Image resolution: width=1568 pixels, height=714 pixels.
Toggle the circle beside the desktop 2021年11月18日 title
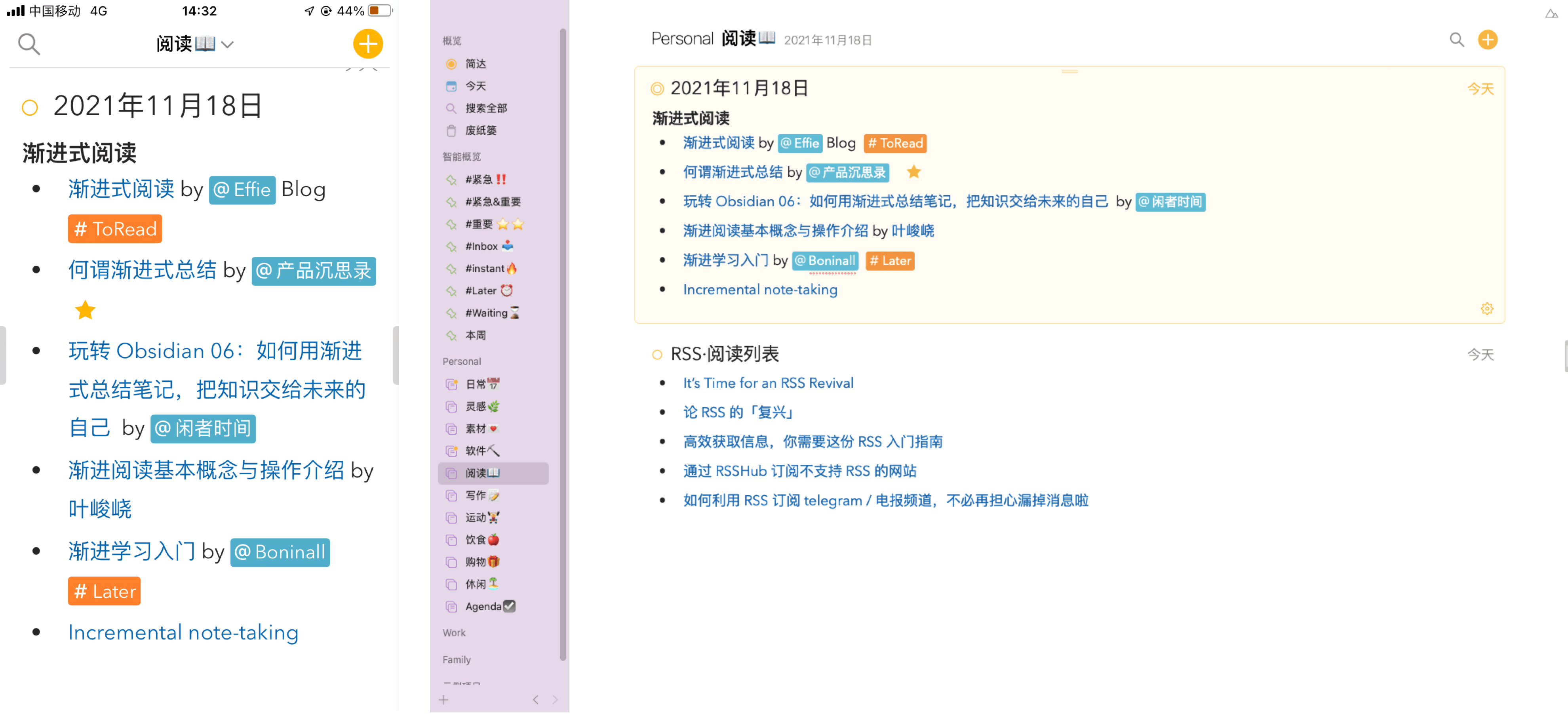tap(657, 89)
